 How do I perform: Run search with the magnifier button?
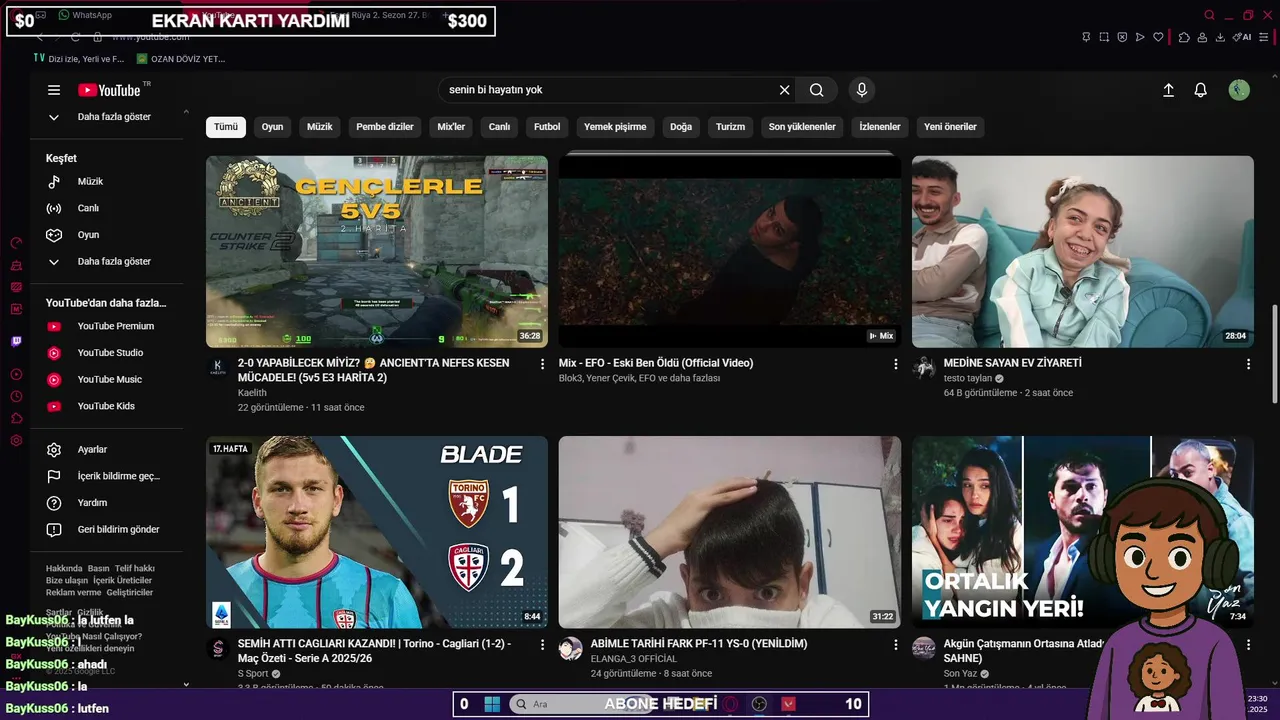[x=817, y=90]
